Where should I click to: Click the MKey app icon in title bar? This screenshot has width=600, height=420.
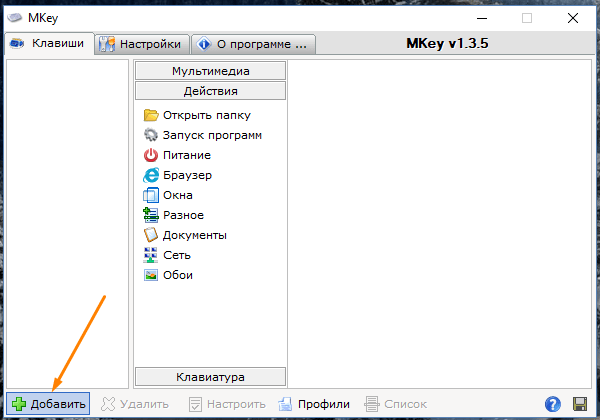[x=15, y=18]
